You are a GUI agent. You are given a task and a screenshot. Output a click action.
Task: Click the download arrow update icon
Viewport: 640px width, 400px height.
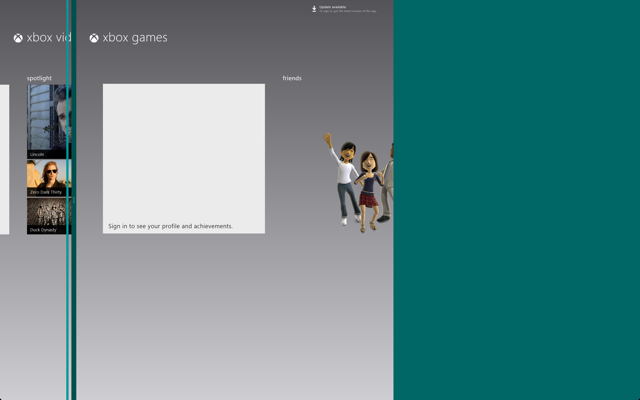(x=314, y=9)
